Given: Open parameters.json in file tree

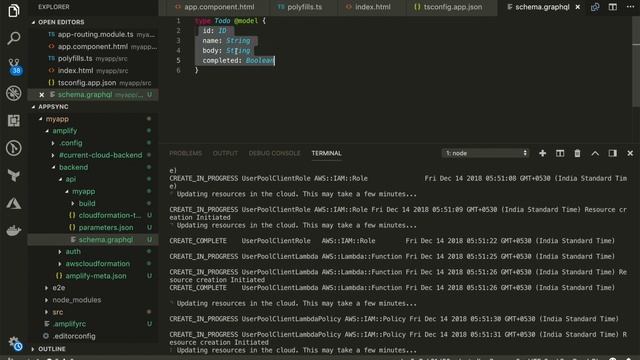Looking at the screenshot, I should click(x=93, y=227).
